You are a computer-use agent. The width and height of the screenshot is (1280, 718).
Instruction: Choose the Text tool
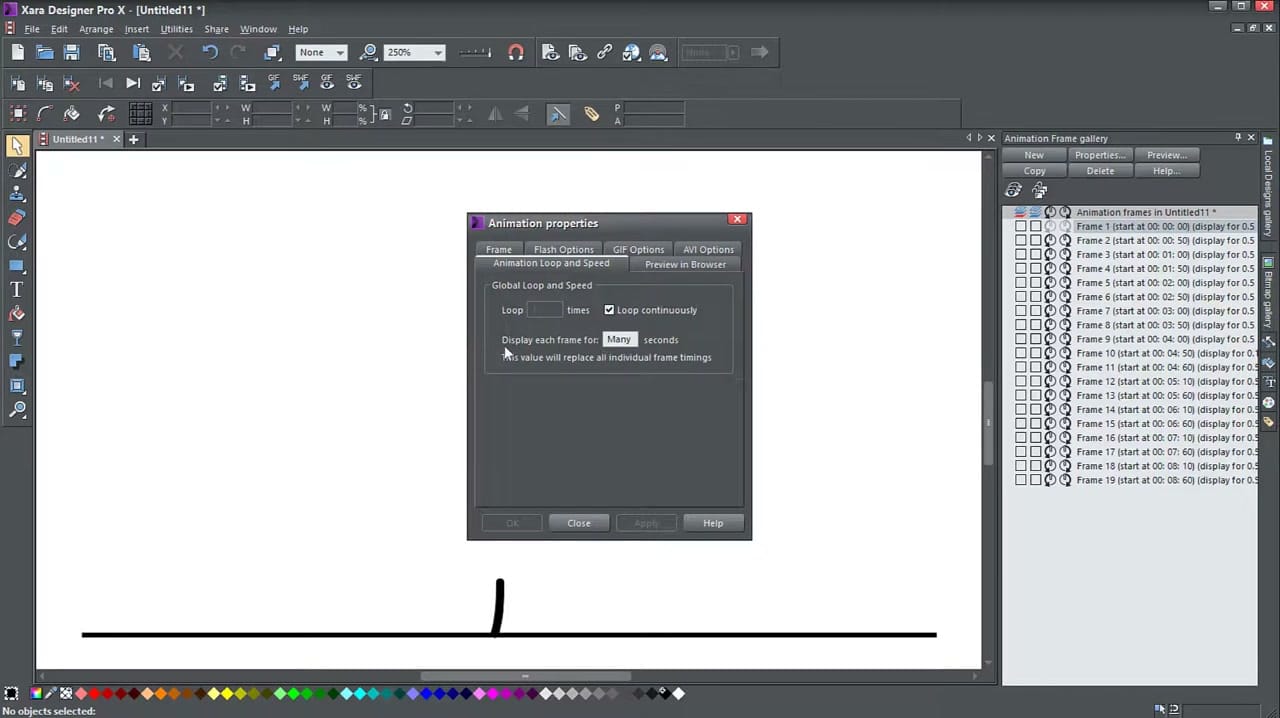click(17, 290)
